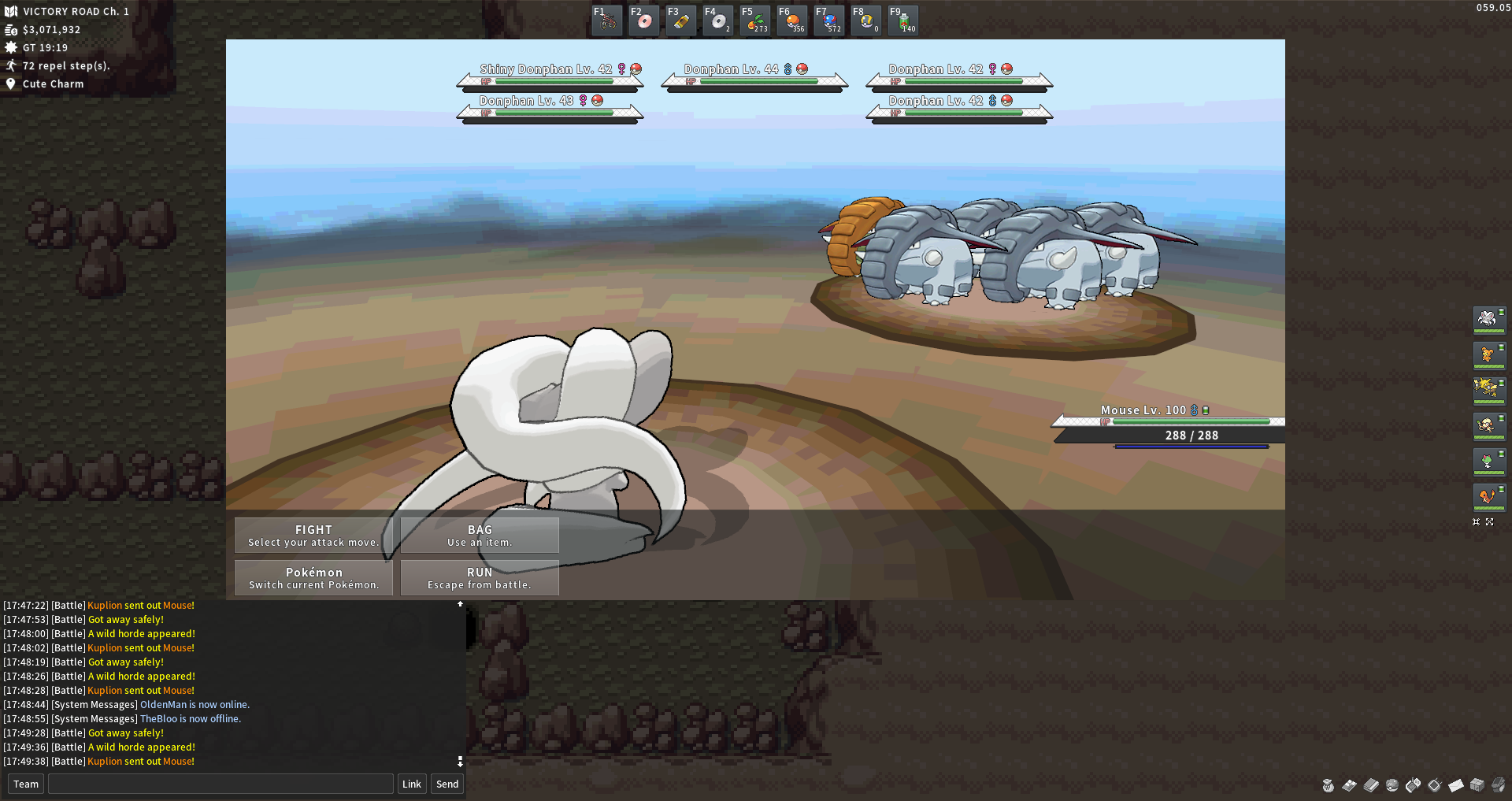Screen dimensions: 1512x801
Task: Select Ralts in the party sidebar
Action: click(1488, 462)
